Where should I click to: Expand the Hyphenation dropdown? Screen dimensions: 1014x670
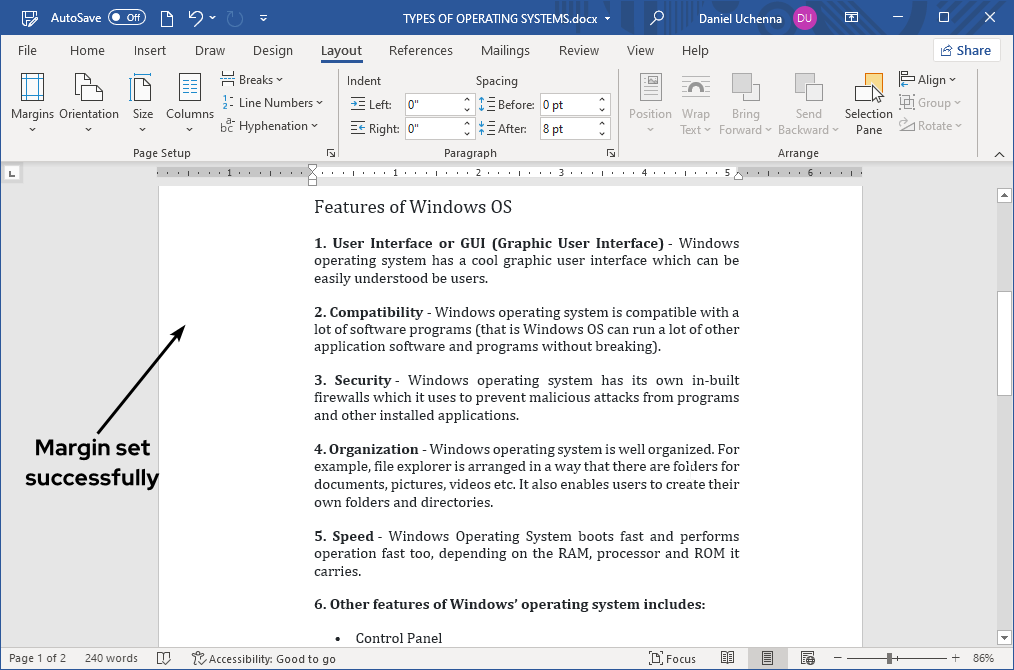pos(270,126)
